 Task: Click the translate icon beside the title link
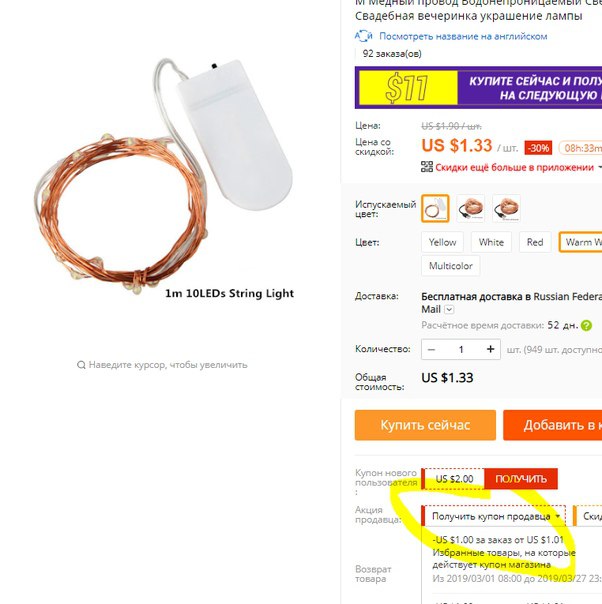point(364,36)
